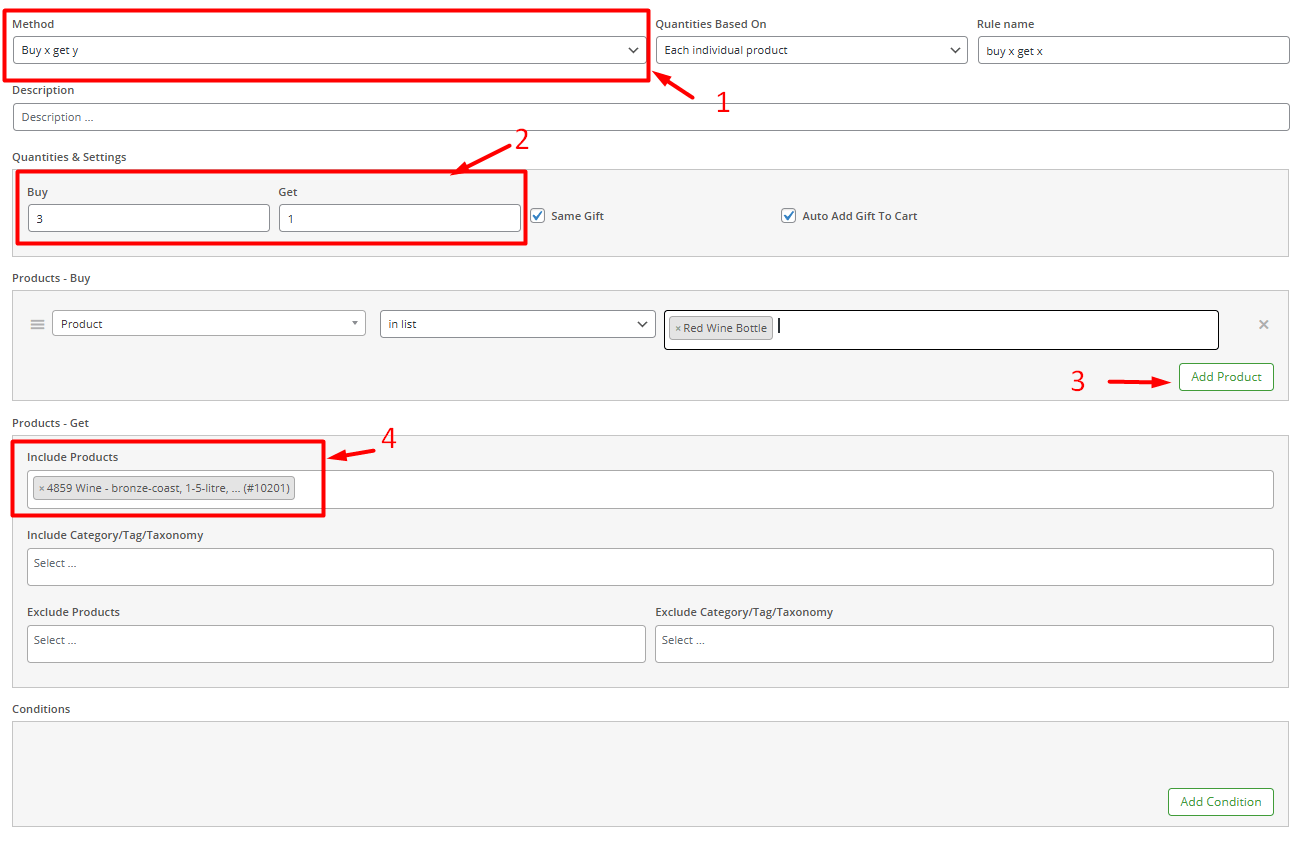Select the Buy quantity input
The height and width of the screenshot is (847, 1303).
click(x=148, y=218)
